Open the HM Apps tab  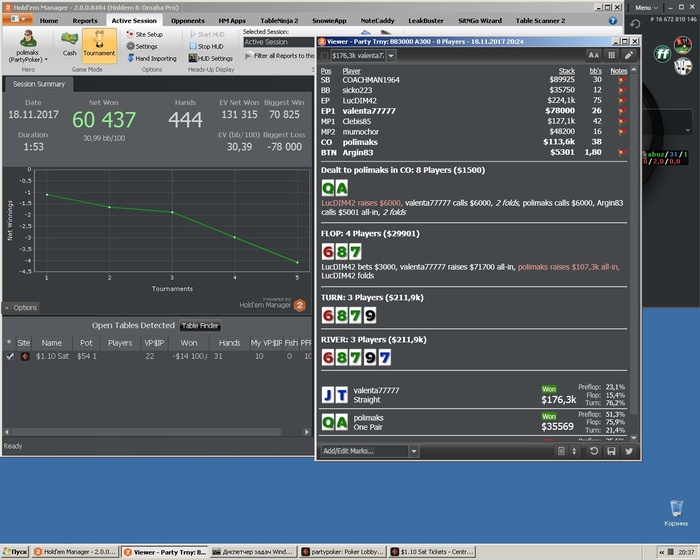click(232, 21)
